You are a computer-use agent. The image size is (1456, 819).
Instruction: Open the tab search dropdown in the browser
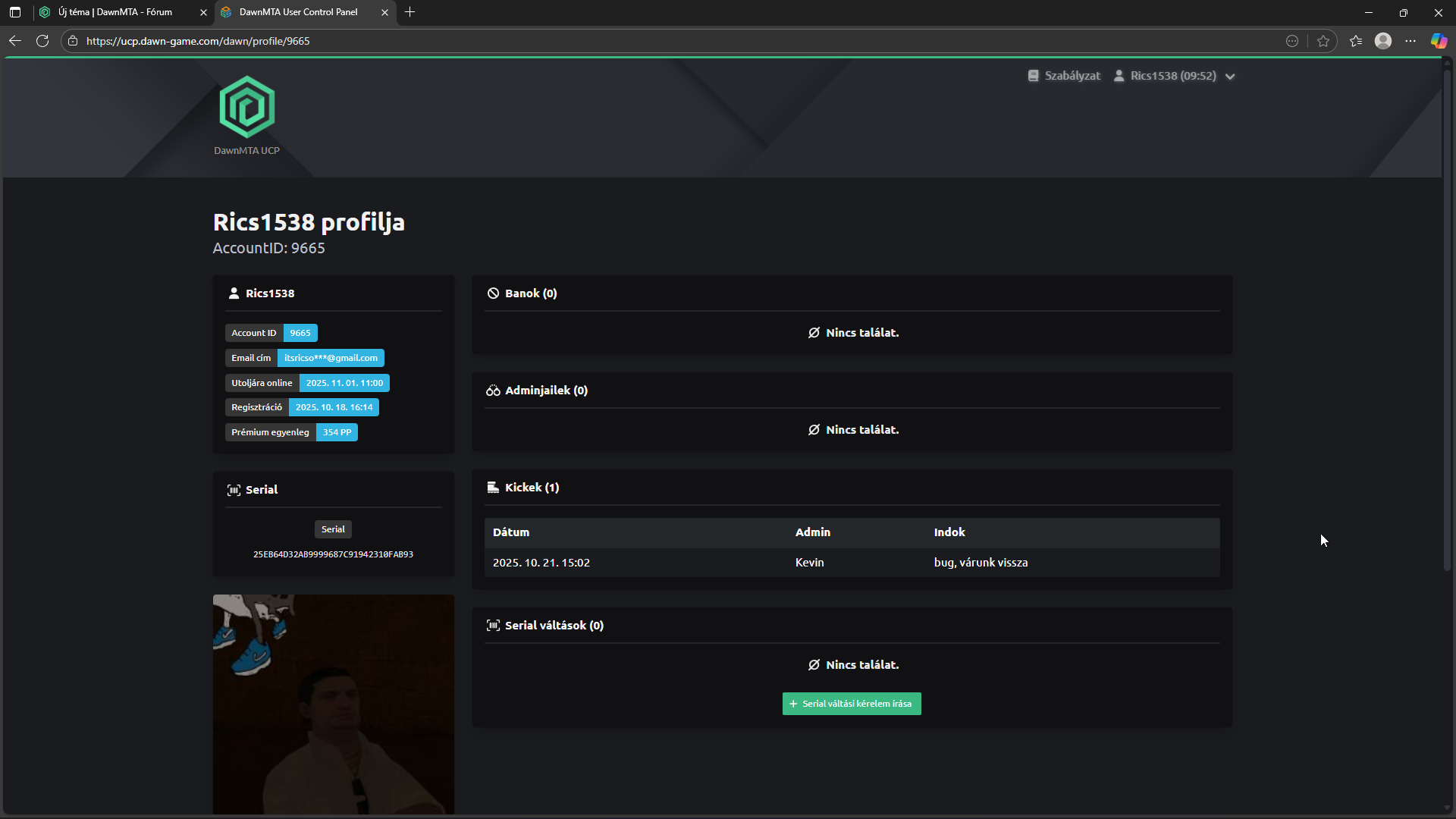click(x=15, y=12)
